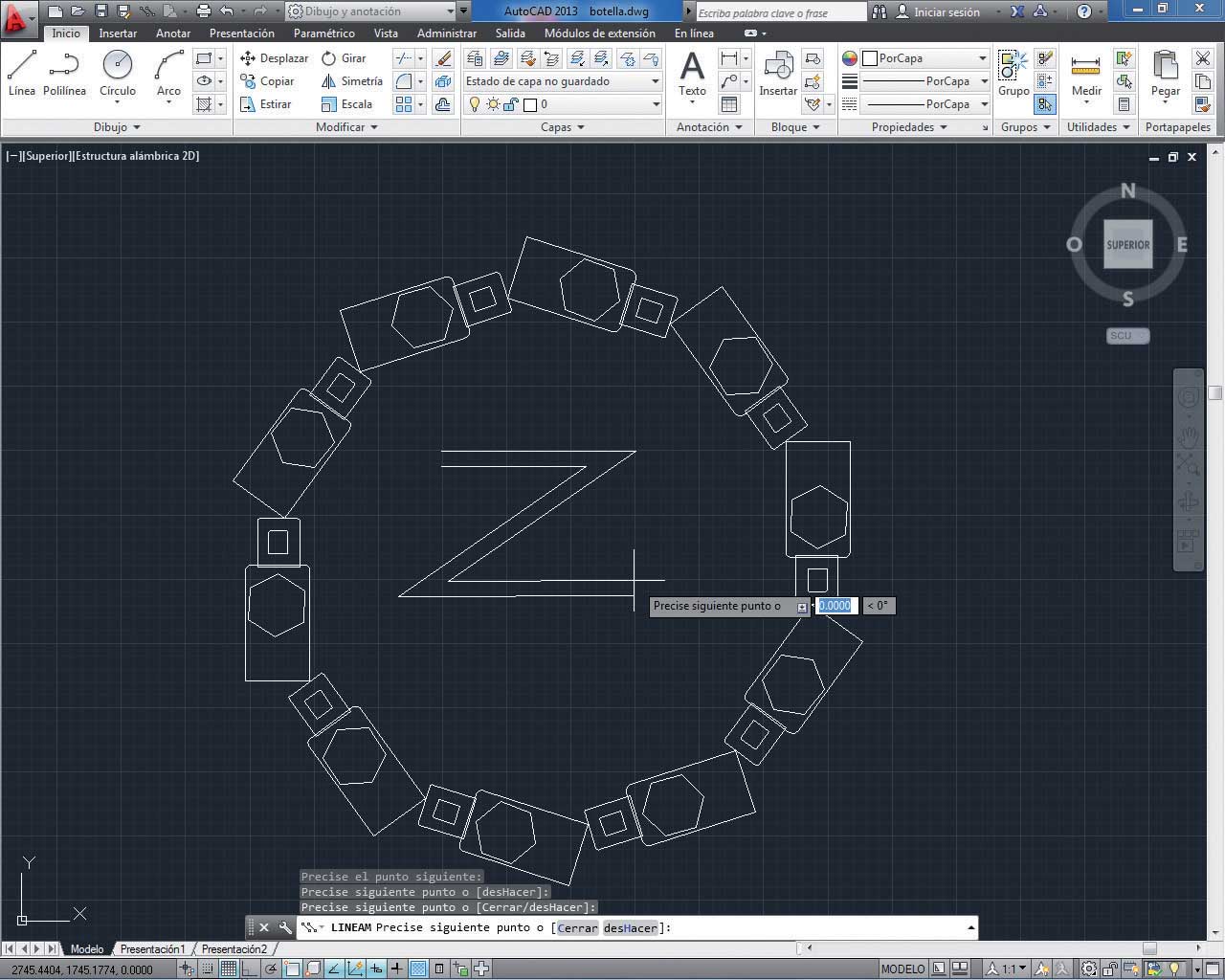Toggle grid display in status bar
The image size is (1225, 980).
(229, 969)
